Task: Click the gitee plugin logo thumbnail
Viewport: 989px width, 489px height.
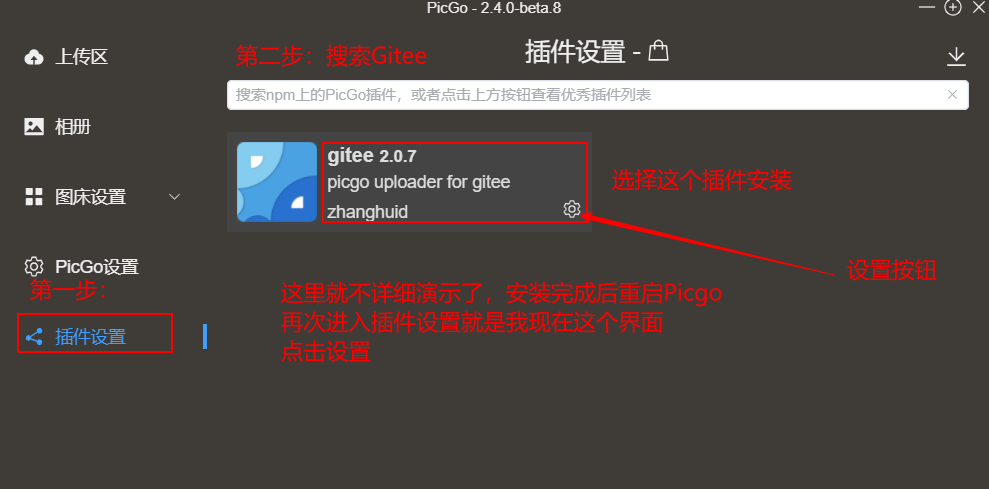Action: coord(277,182)
